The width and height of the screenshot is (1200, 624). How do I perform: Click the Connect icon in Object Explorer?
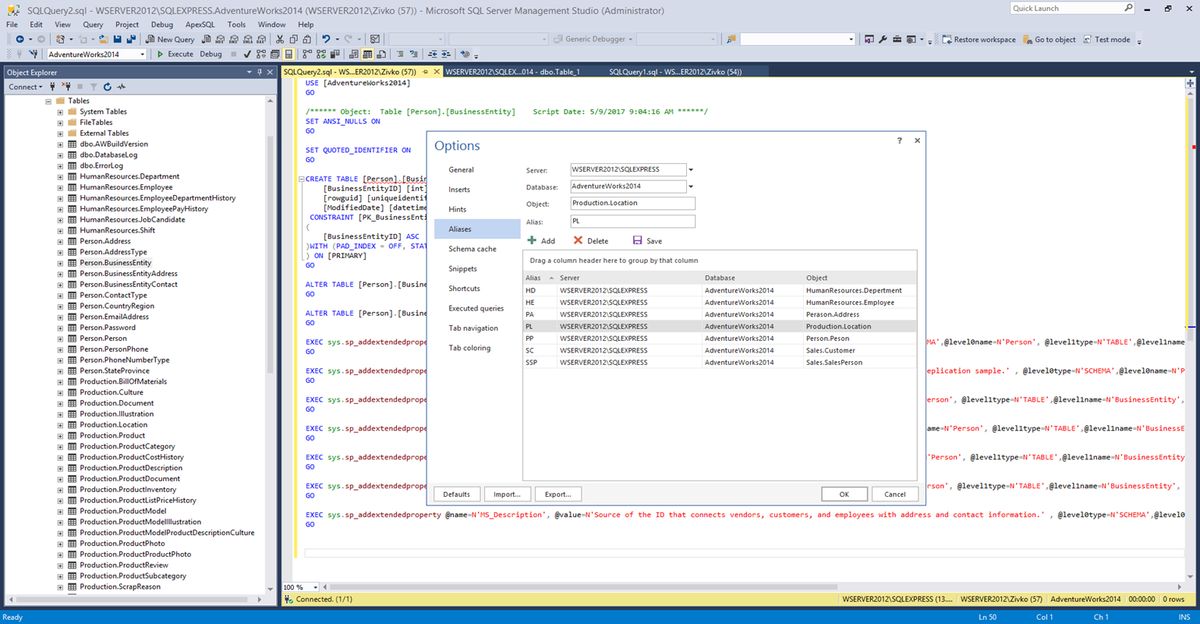25,86
